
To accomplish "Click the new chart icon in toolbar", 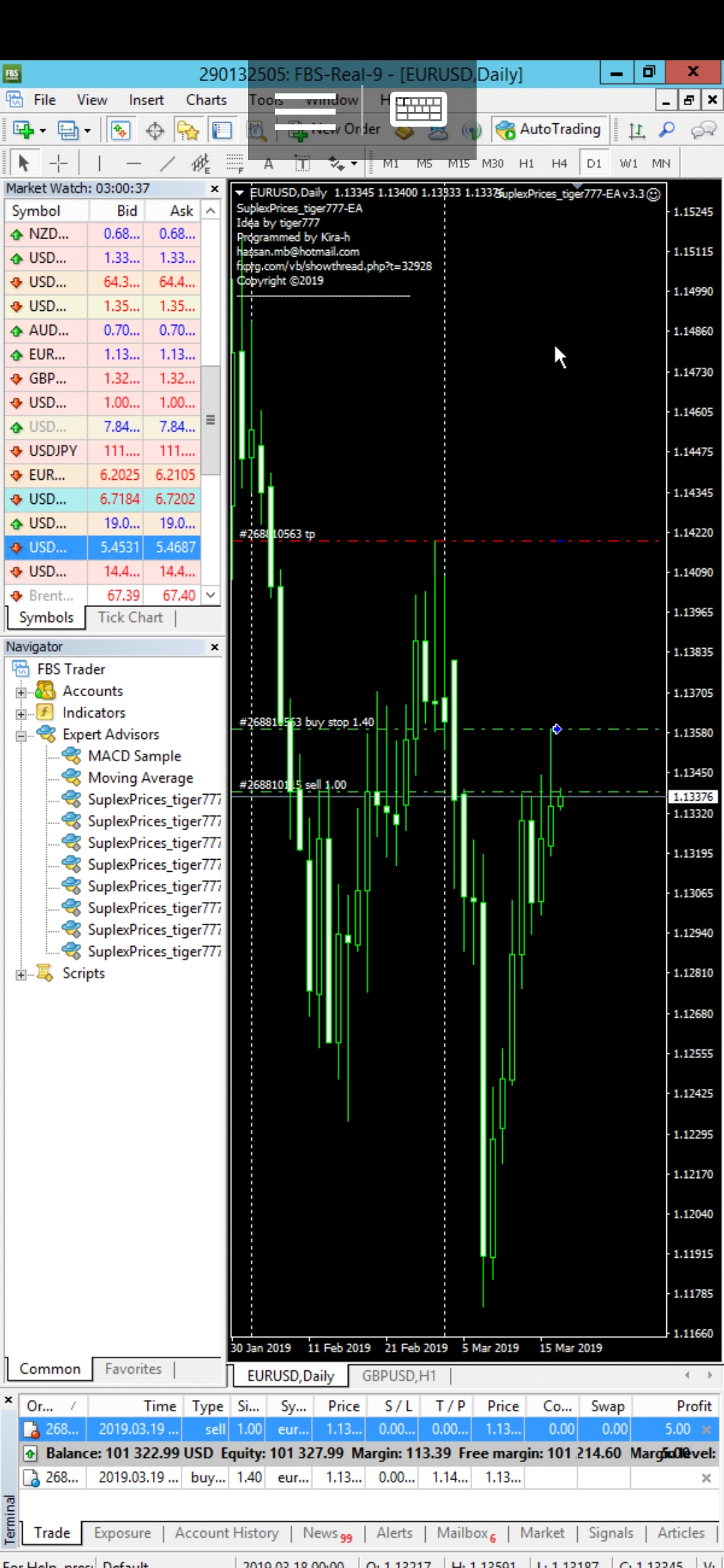I will (x=23, y=130).
